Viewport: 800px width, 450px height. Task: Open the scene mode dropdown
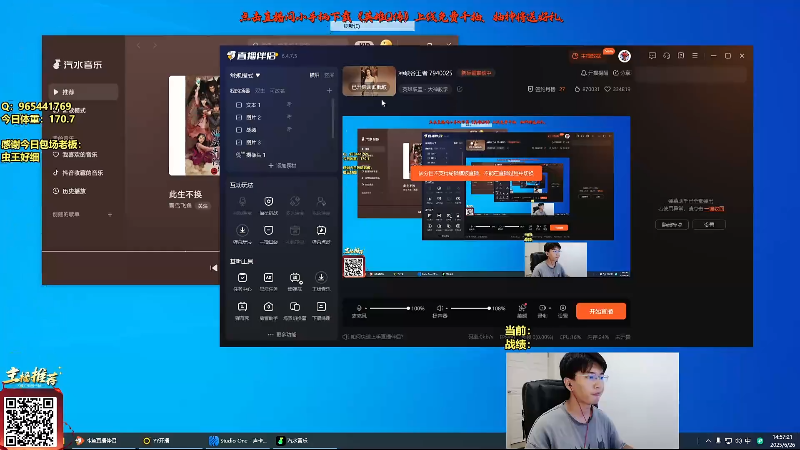pos(245,76)
